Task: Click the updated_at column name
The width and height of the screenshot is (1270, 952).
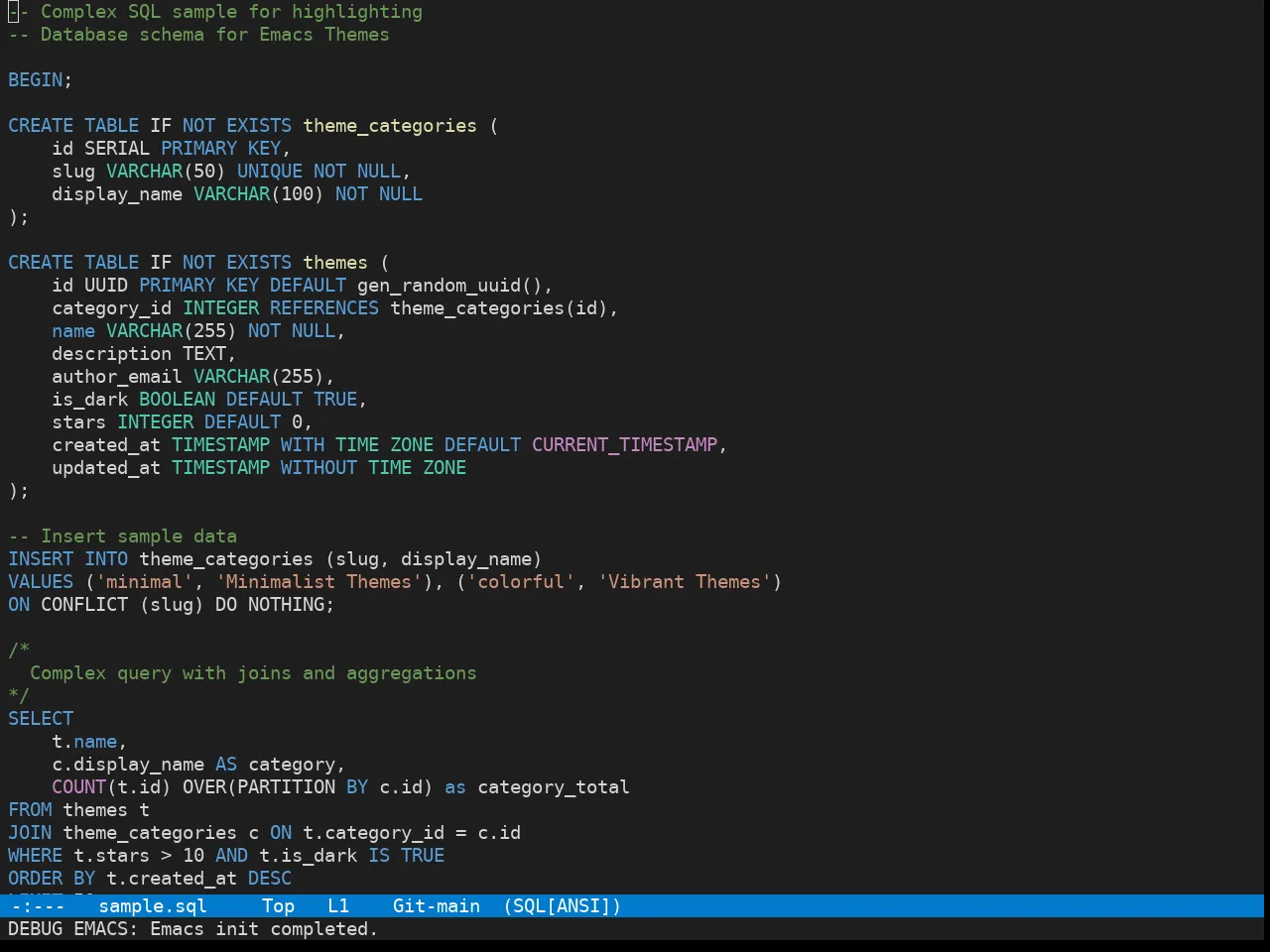Action: tap(106, 468)
